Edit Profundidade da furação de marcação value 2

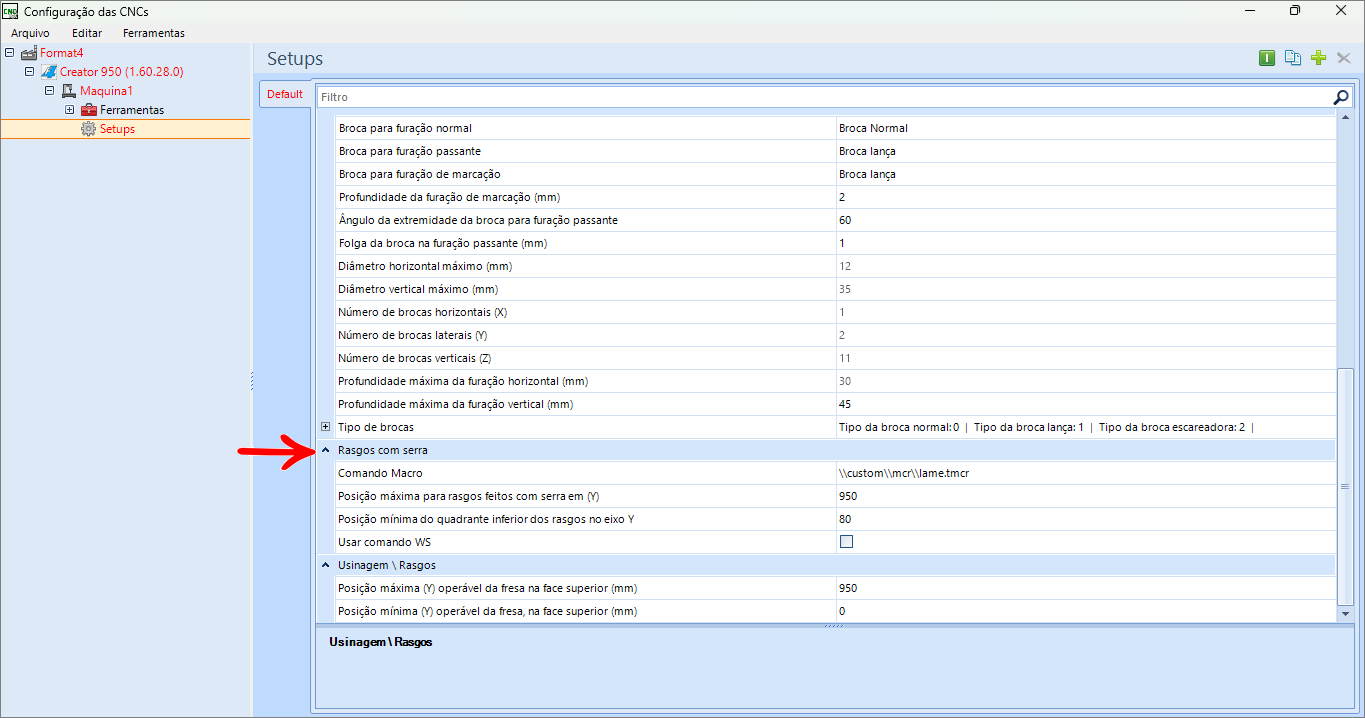pos(1085,197)
